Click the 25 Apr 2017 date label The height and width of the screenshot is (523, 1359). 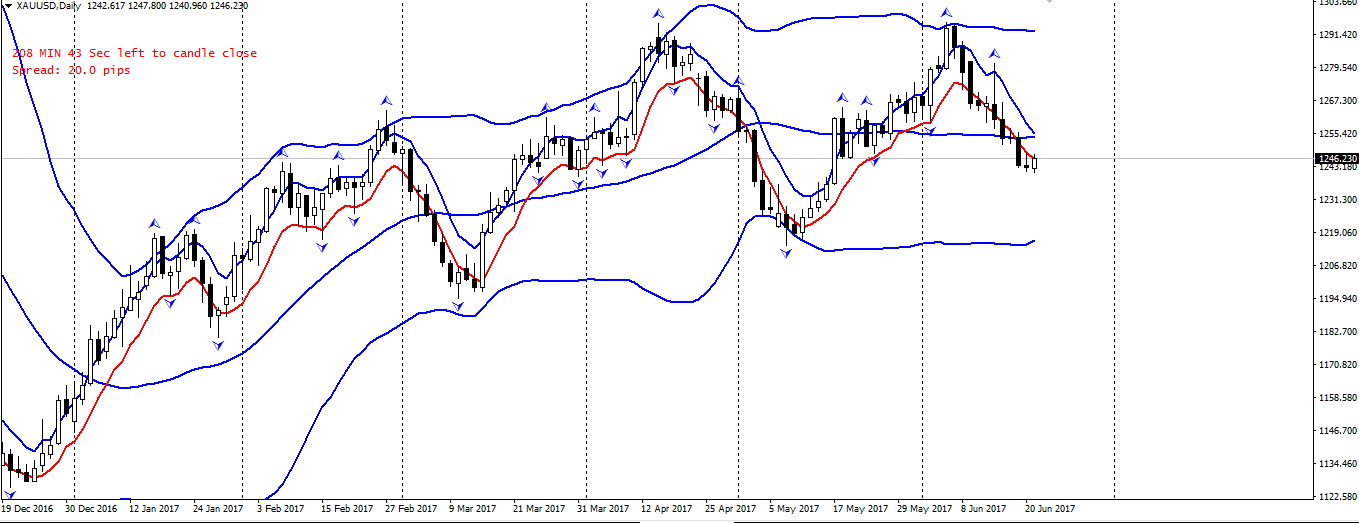(731, 508)
